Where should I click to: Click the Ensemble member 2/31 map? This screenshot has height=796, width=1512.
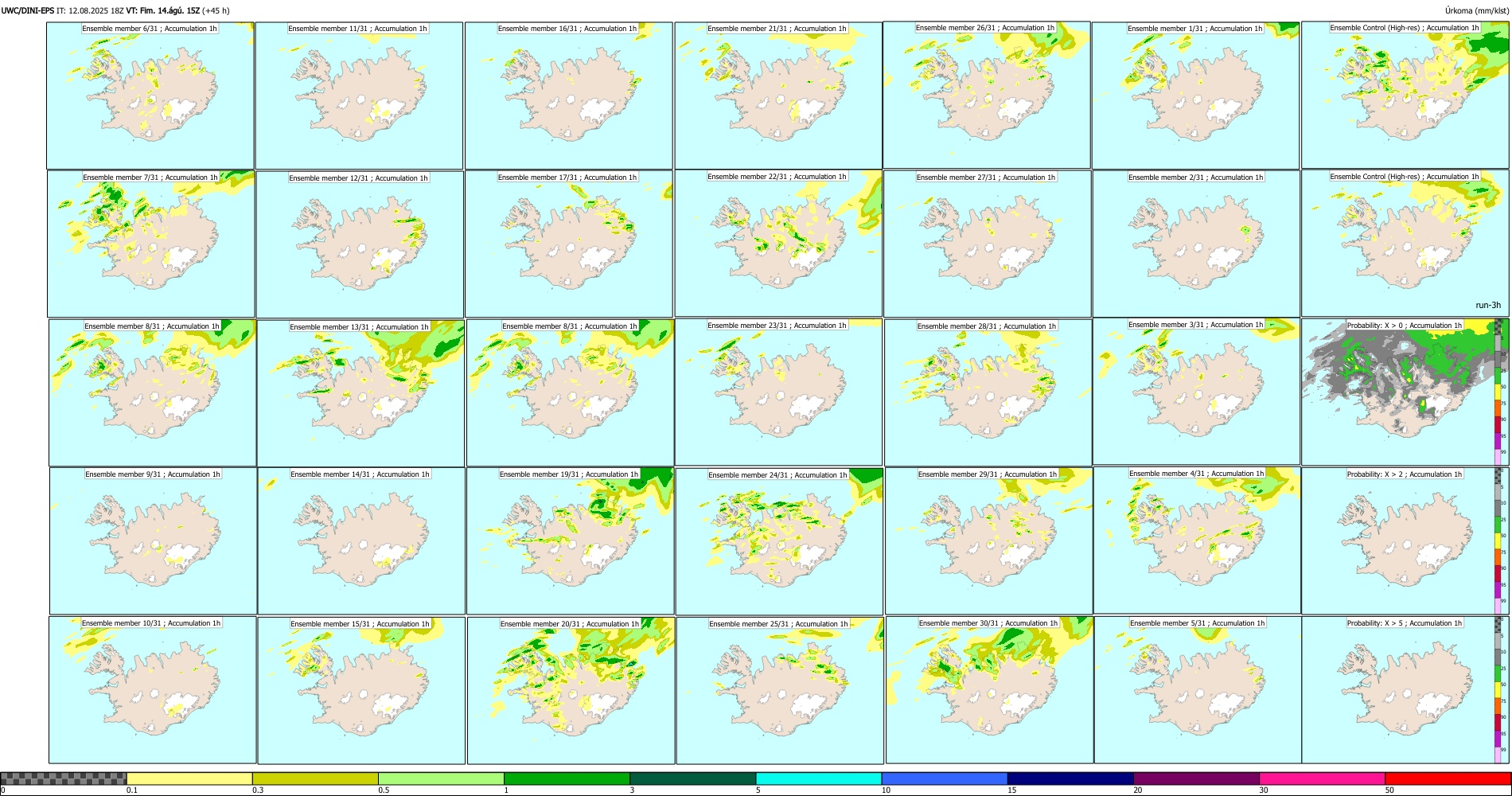coord(1197,244)
